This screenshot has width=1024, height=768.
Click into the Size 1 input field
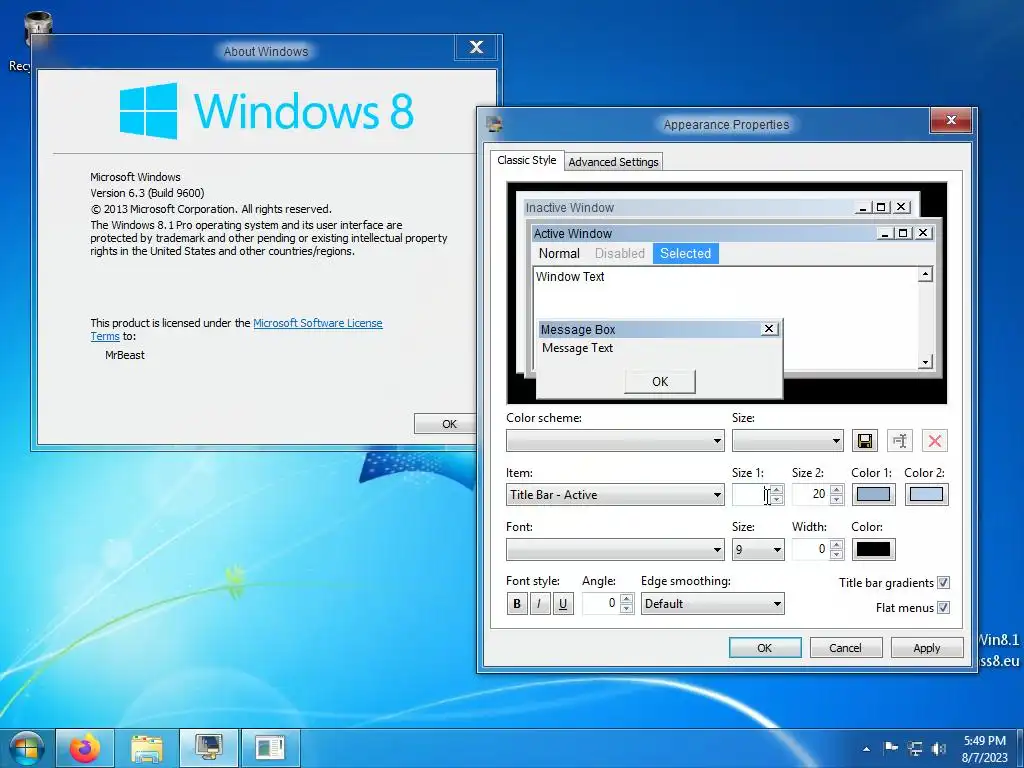[x=751, y=494]
